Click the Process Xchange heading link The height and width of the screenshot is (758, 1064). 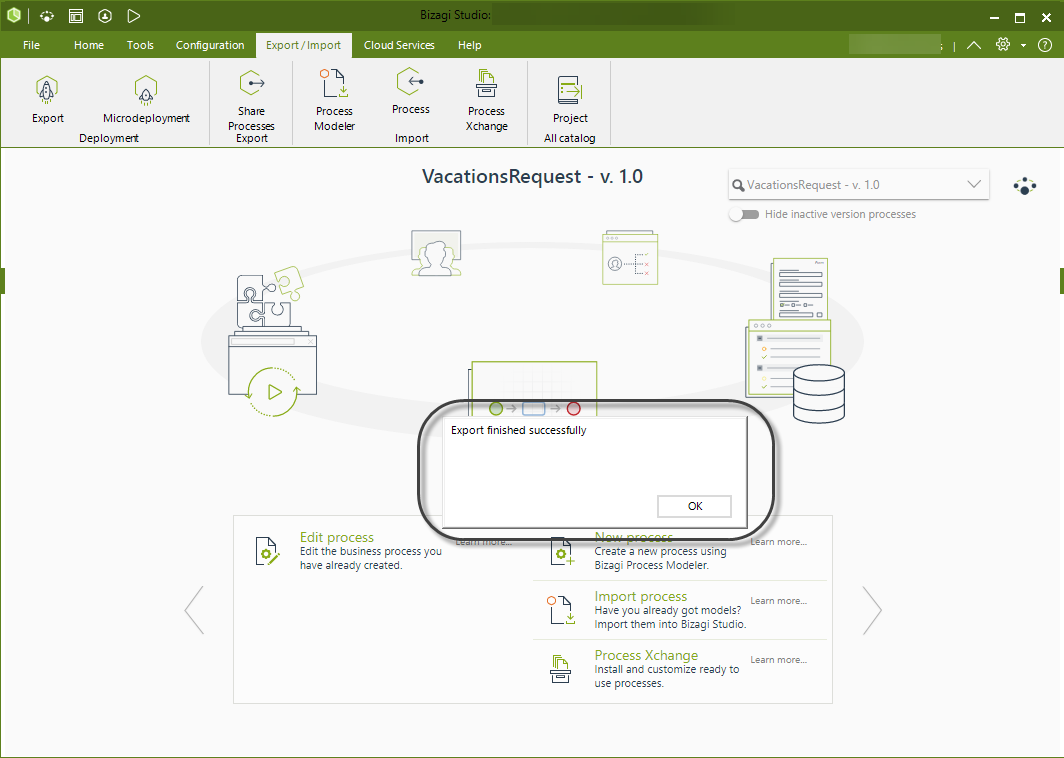click(x=646, y=655)
